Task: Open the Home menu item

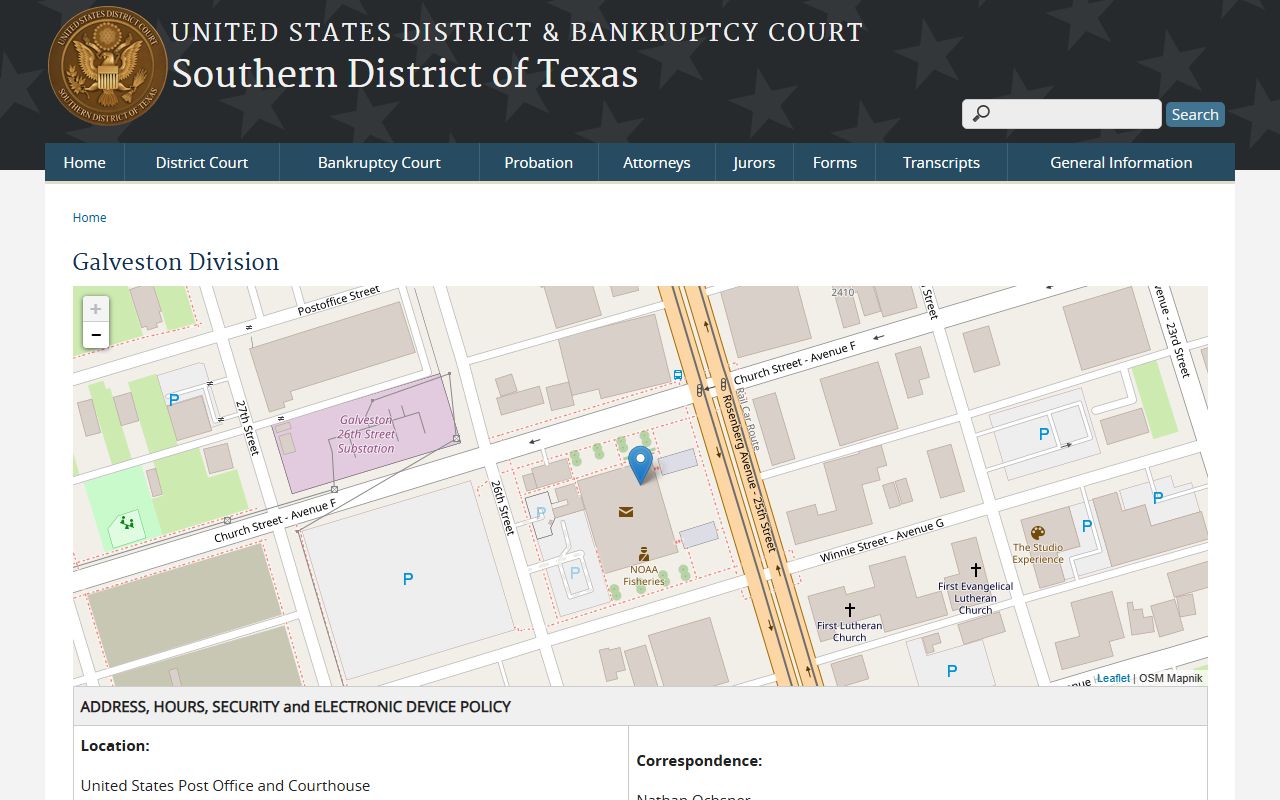Action: (x=84, y=163)
